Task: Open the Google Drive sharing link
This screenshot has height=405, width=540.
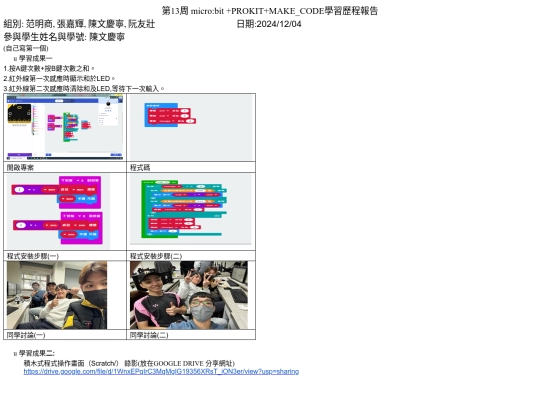Action: coord(161,372)
